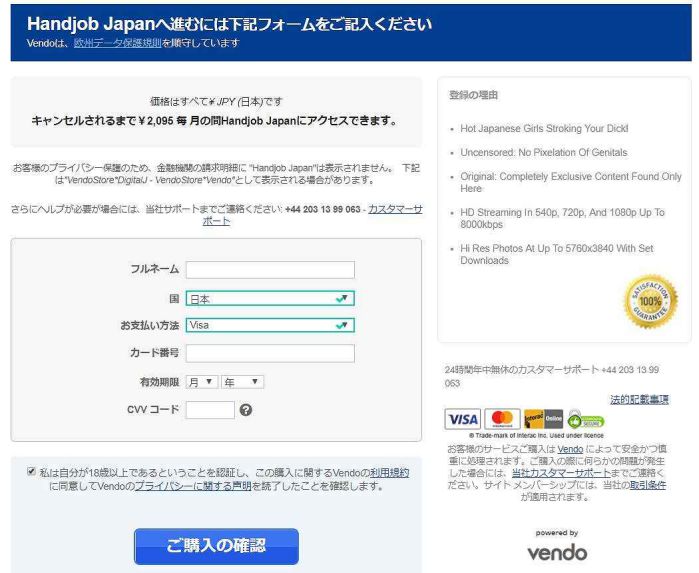Click the Mastercard logo
The width and height of the screenshot is (699, 573).
502,419
